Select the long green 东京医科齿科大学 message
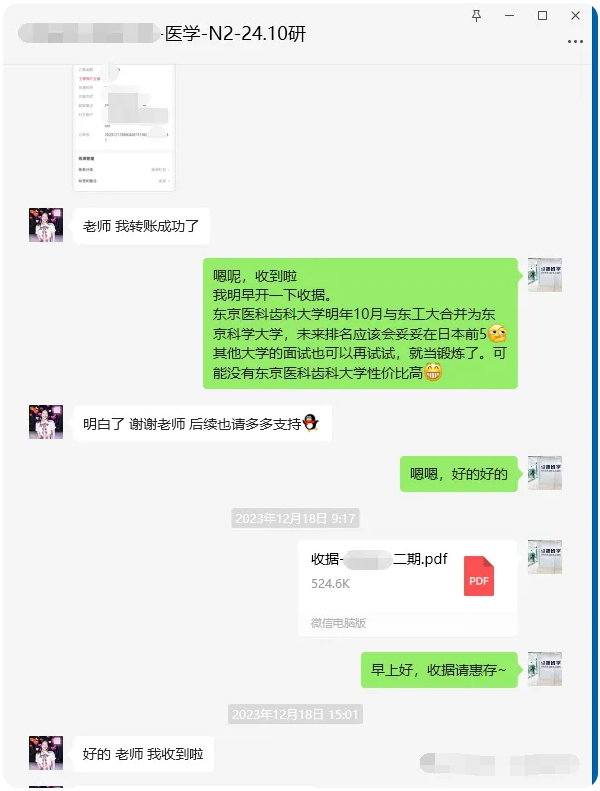 click(360, 323)
